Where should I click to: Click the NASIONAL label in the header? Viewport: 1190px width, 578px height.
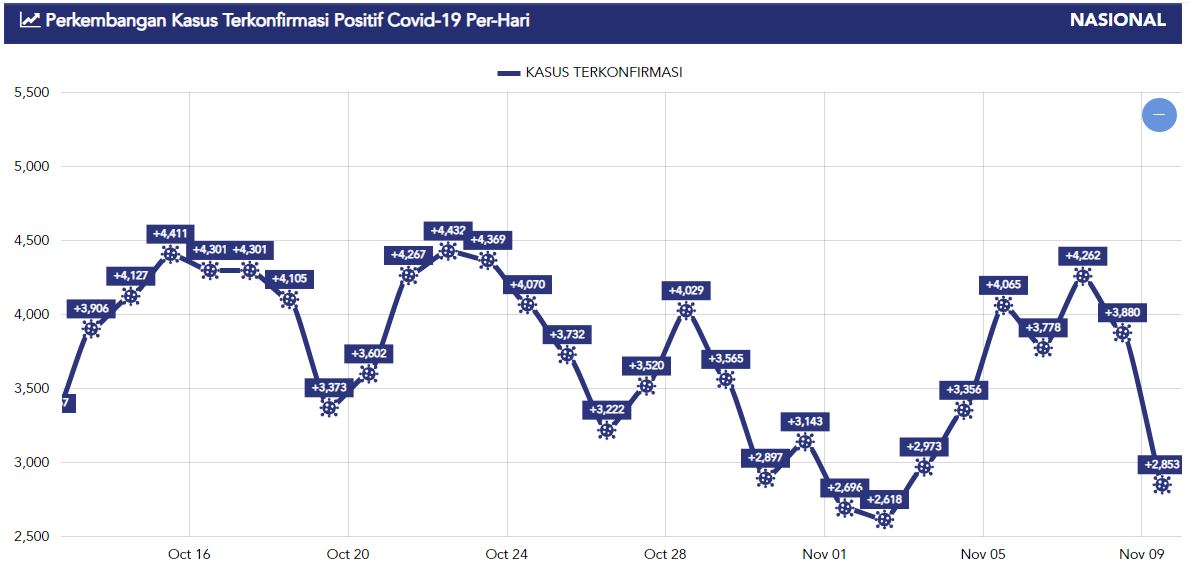pyautogui.click(x=1117, y=20)
